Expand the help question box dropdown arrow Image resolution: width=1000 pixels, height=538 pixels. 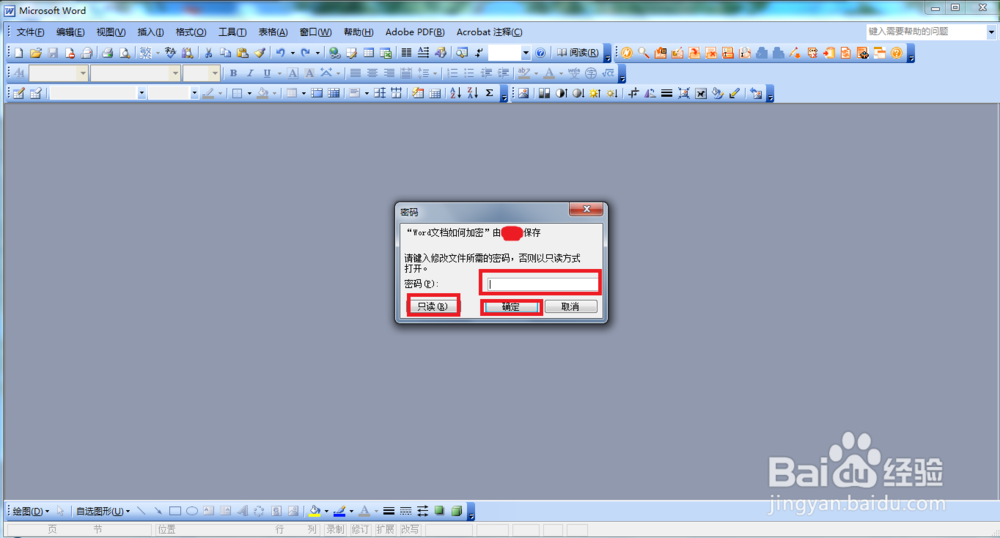click(991, 31)
